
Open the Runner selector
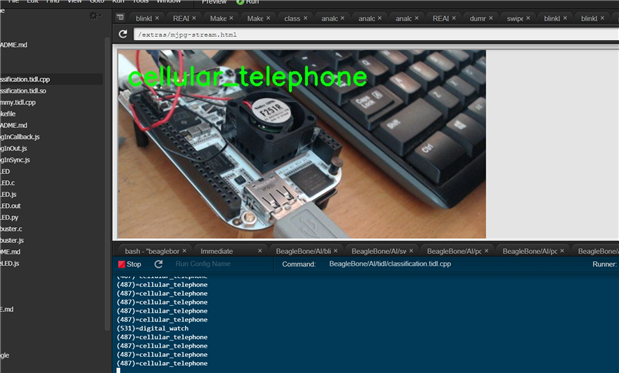tap(604, 264)
